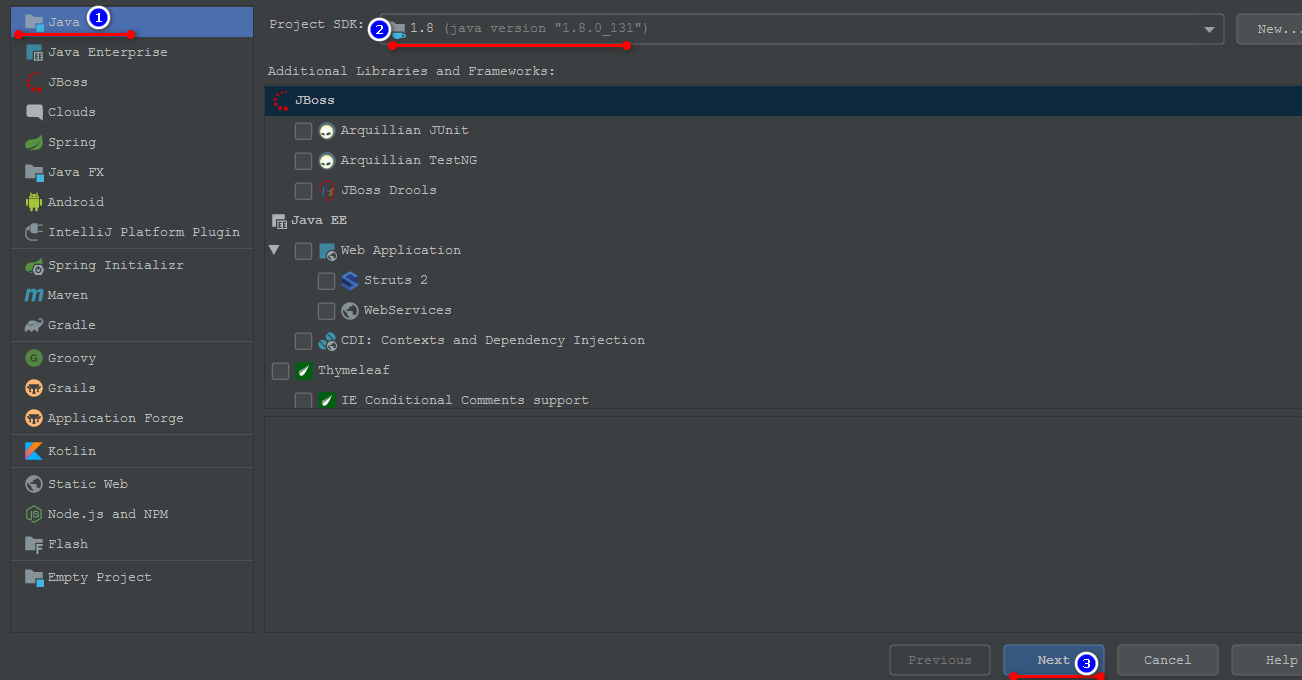The height and width of the screenshot is (680, 1302).
Task: Select the Spring Initializr option
Action: pyautogui.click(x=132, y=265)
